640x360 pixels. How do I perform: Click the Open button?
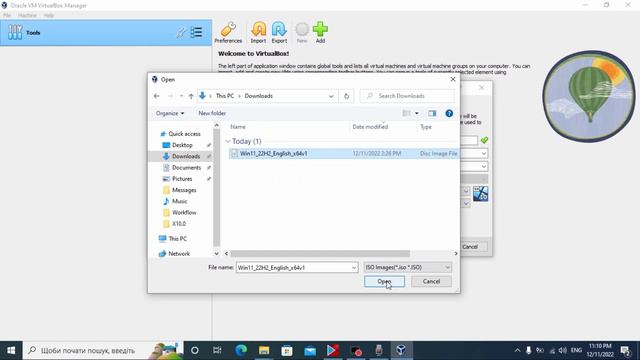(x=384, y=281)
